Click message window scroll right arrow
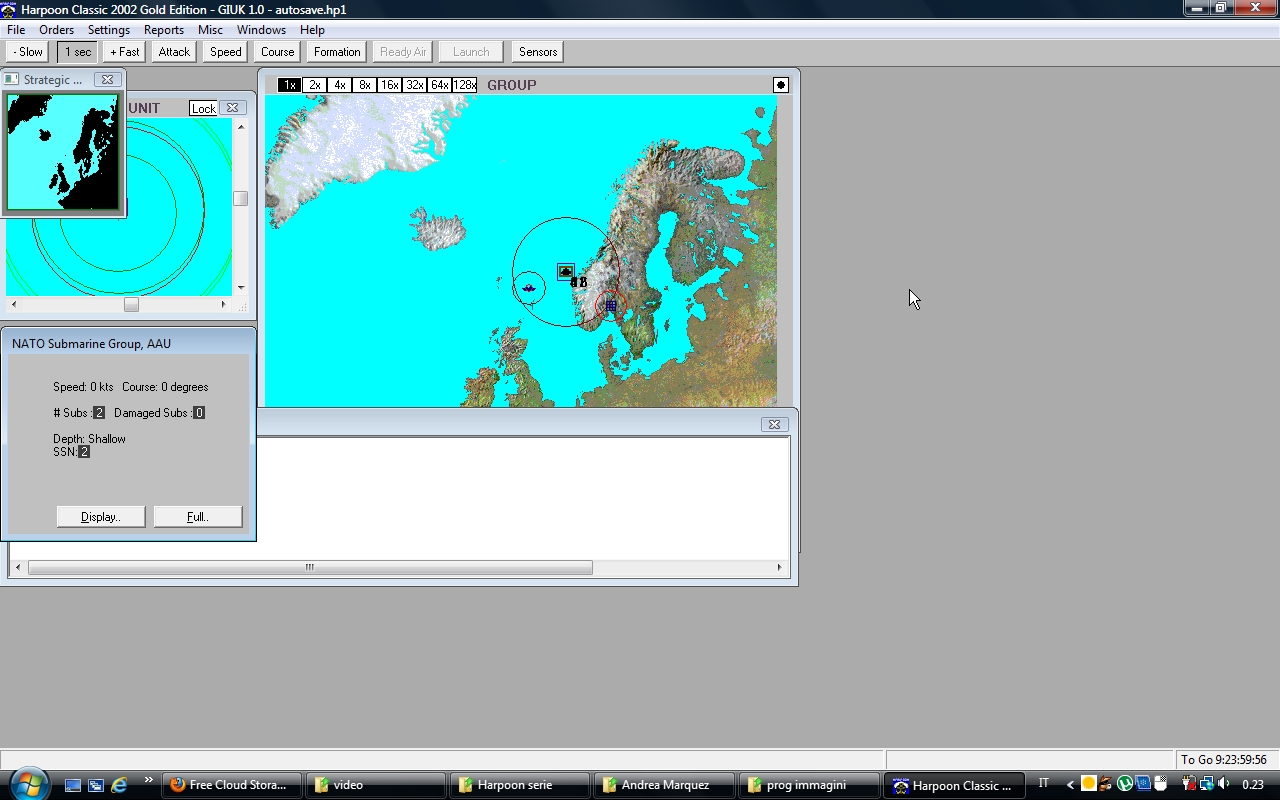Image resolution: width=1280 pixels, height=800 pixels. [x=779, y=567]
